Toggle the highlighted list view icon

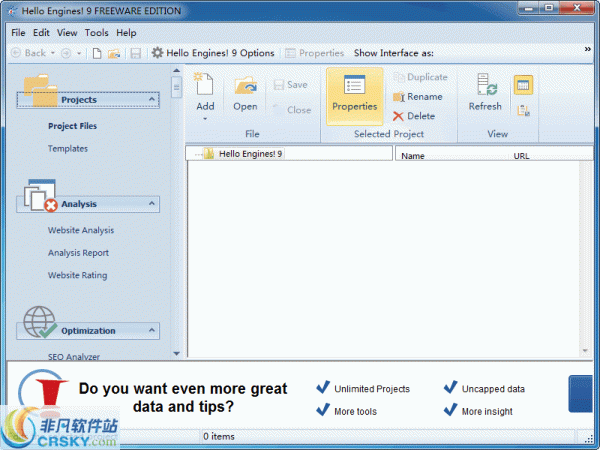coord(523,85)
